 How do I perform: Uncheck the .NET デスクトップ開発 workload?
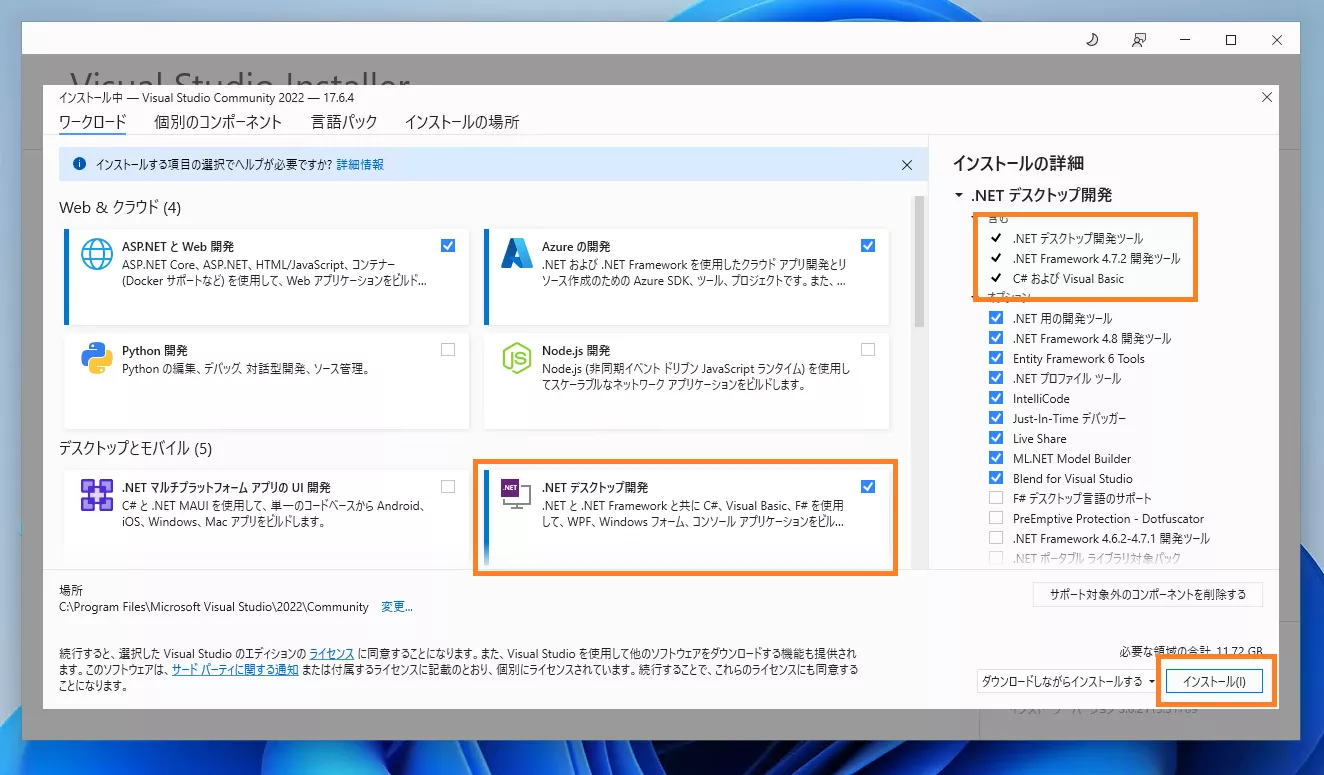[x=867, y=486]
